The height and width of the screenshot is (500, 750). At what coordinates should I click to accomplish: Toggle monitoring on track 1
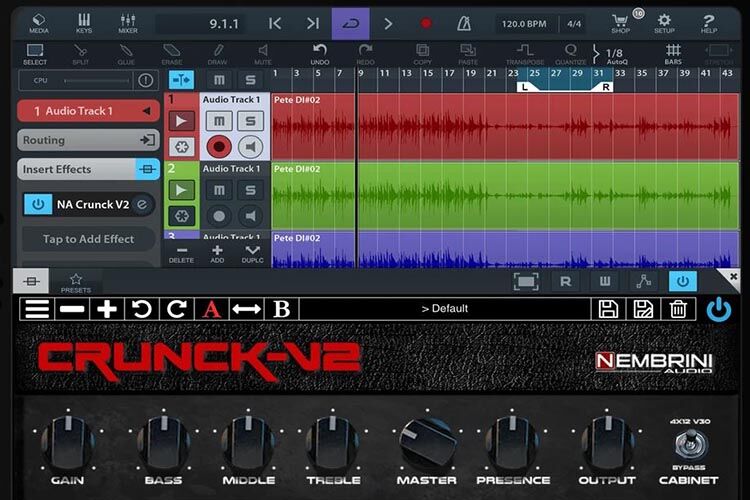(250, 146)
